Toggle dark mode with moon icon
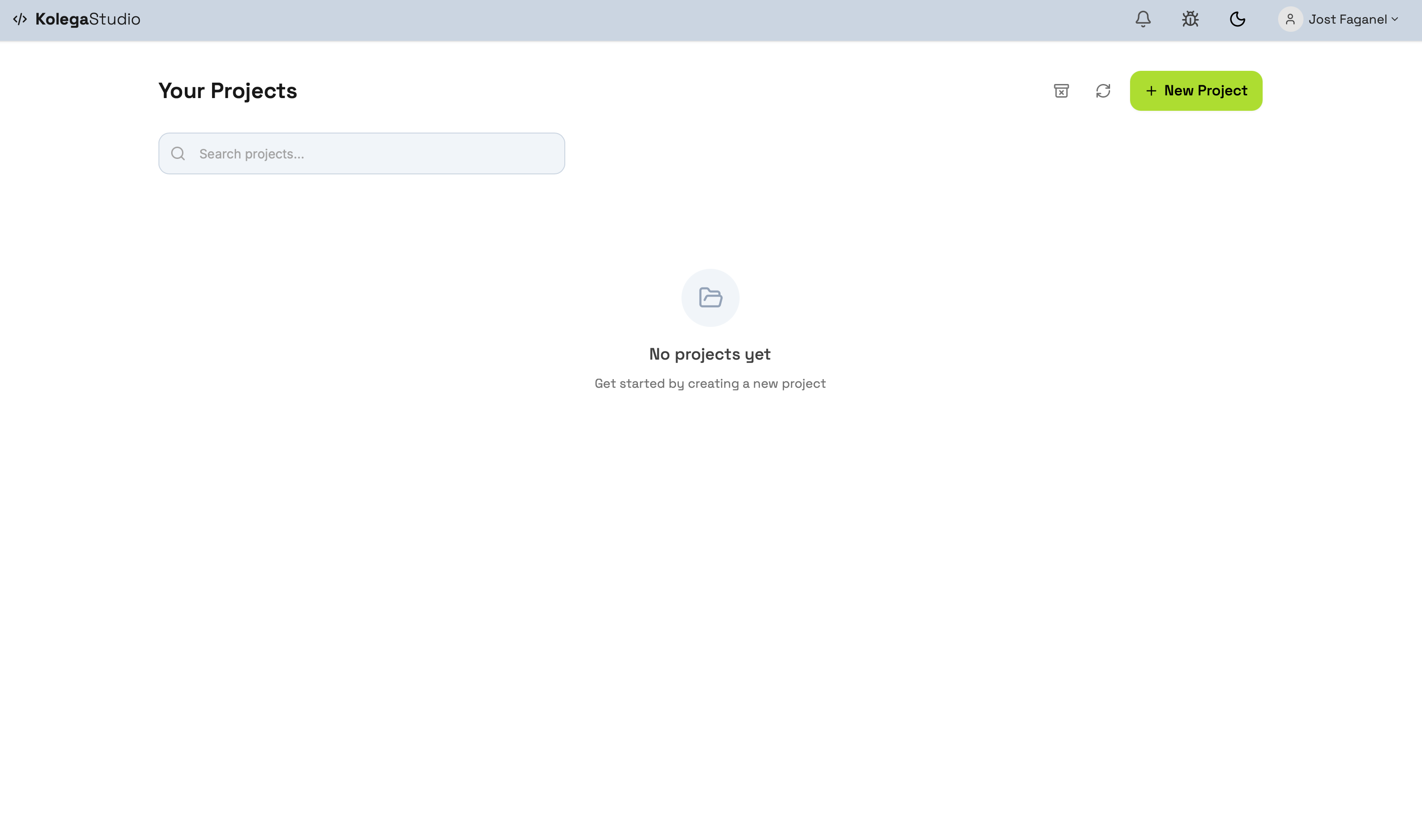1422x840 pixels. [x=1237, y=19]
